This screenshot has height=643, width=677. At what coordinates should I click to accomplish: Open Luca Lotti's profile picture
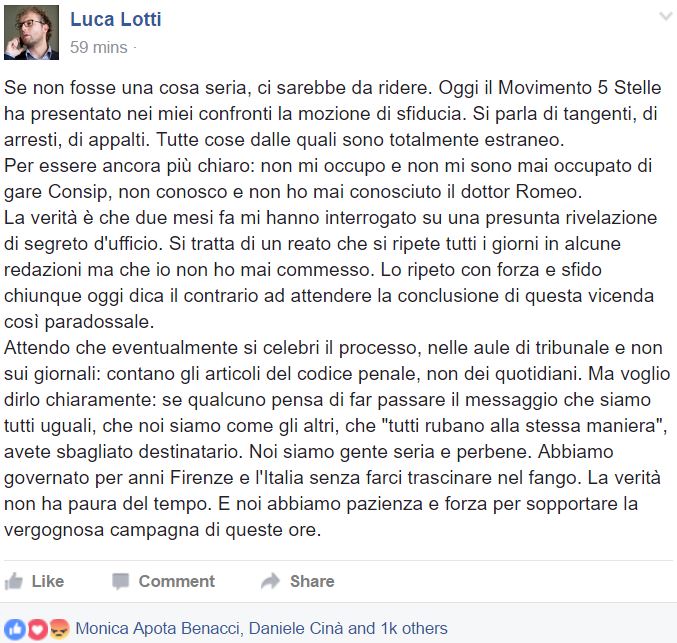[x=32, y=32]
